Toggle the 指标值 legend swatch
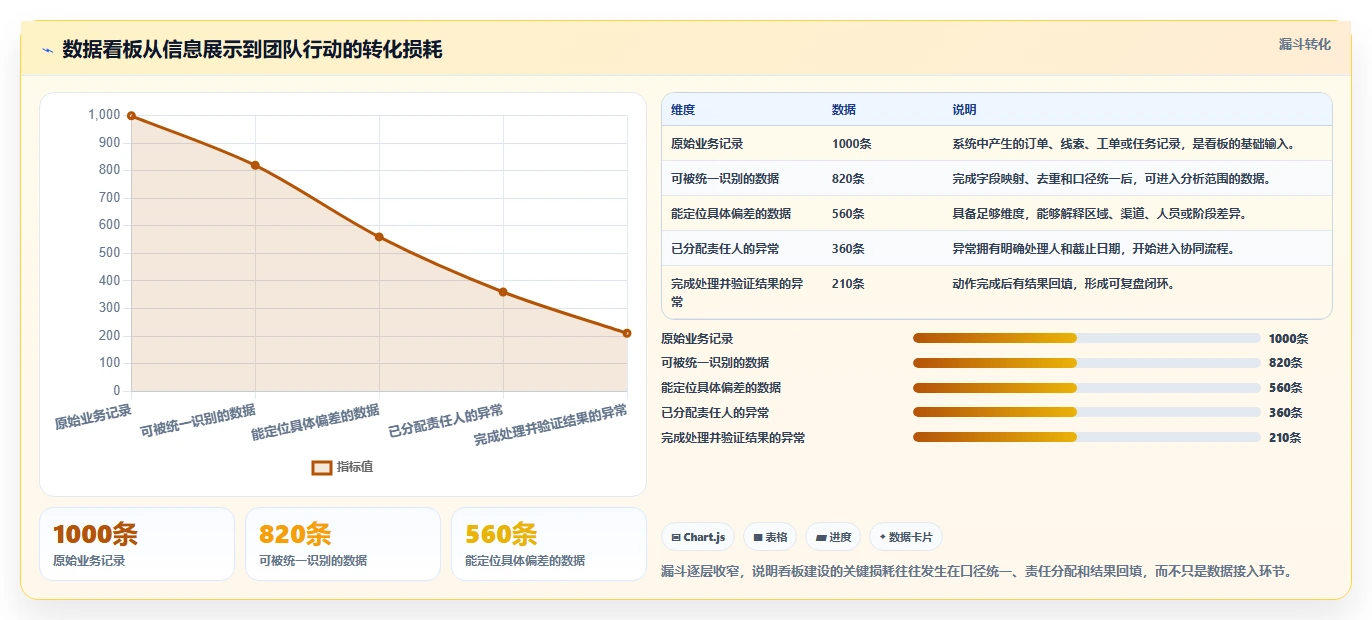This screenshot has width=1372, height=620. [321, 467]
